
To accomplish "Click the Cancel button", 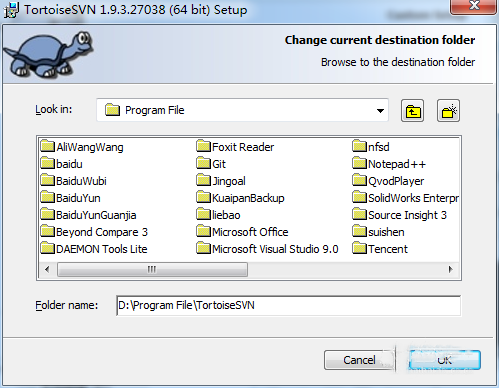I will pyautogui.click(x=359, y=360).
